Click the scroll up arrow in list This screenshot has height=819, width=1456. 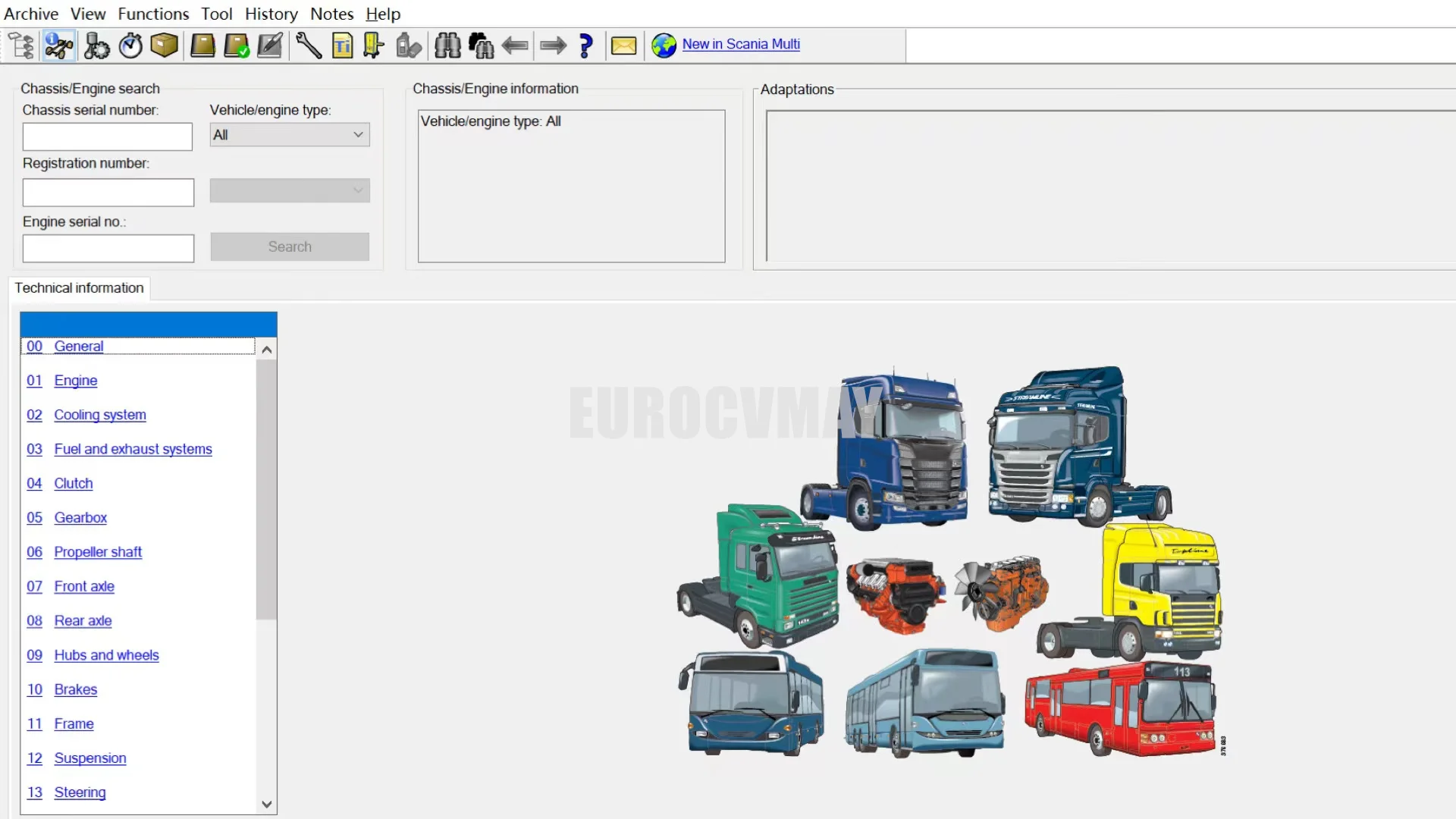pyautogui.click(x=266, y=350)
